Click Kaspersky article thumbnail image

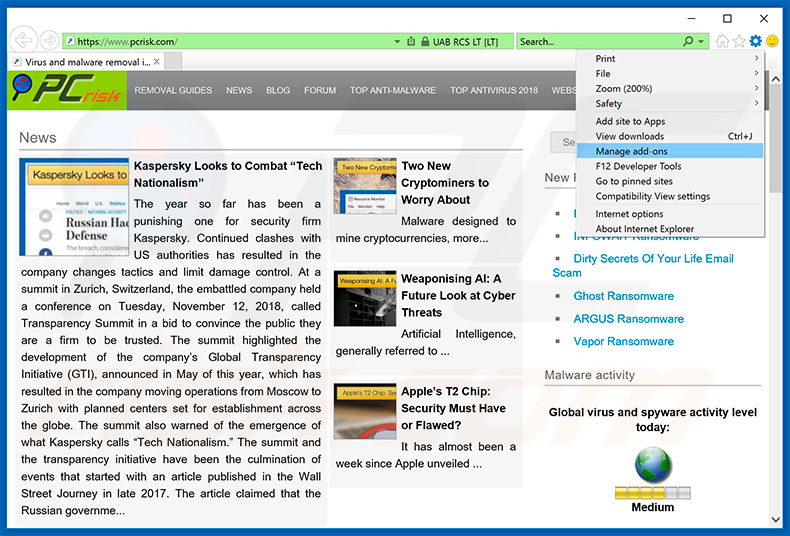click(74, 207)
